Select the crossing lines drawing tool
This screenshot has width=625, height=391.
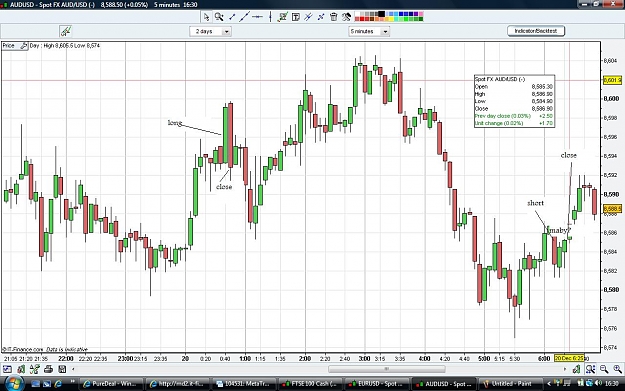(308, 17)
